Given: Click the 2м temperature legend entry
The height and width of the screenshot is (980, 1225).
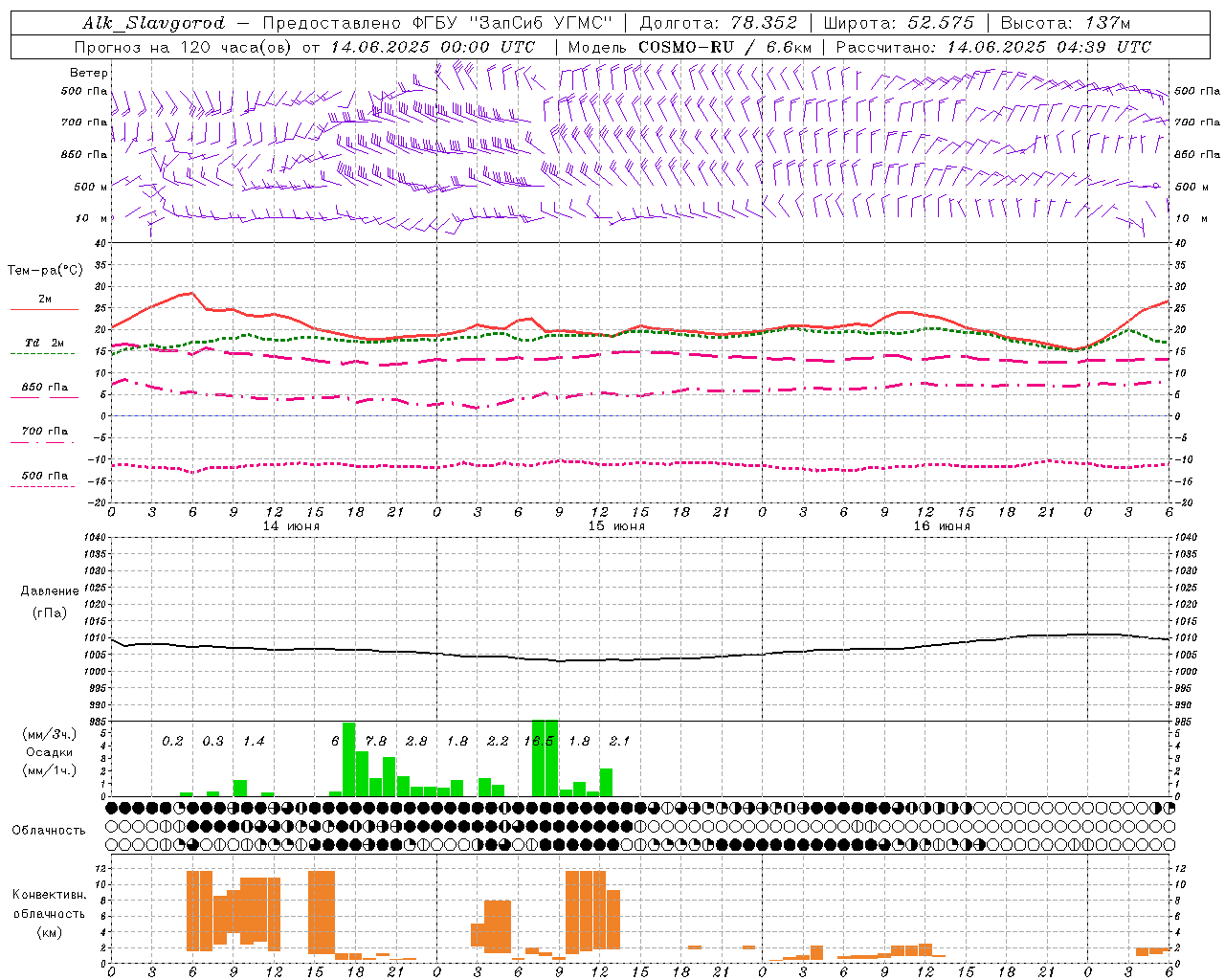Looking at the screenshot, I should pyautogui.click(x=45, y=300).
